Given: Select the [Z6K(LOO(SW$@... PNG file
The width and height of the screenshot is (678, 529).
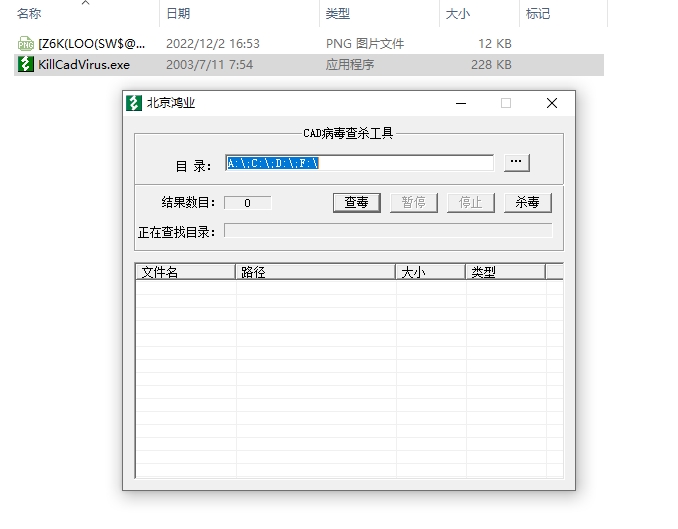Looking at the screenshot, I should click(92, 44).
